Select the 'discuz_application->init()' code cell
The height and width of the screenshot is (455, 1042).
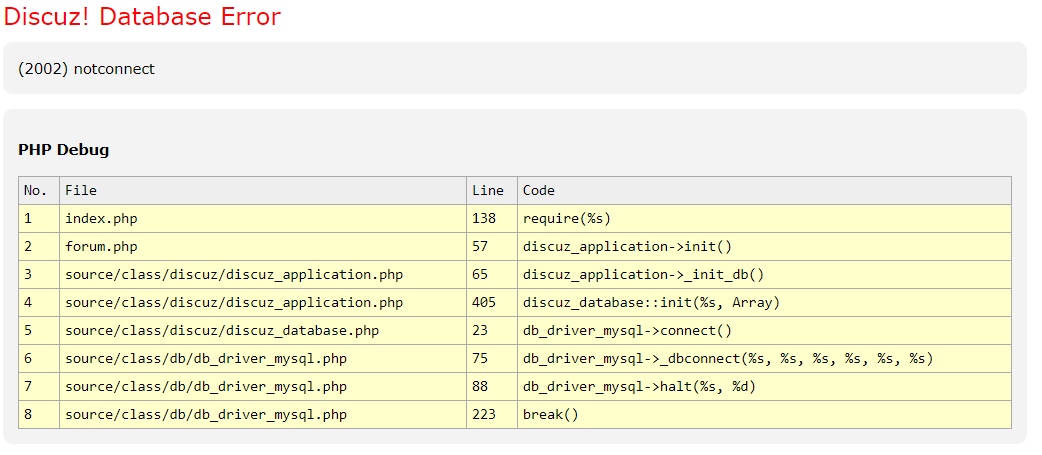click(764, 246)
